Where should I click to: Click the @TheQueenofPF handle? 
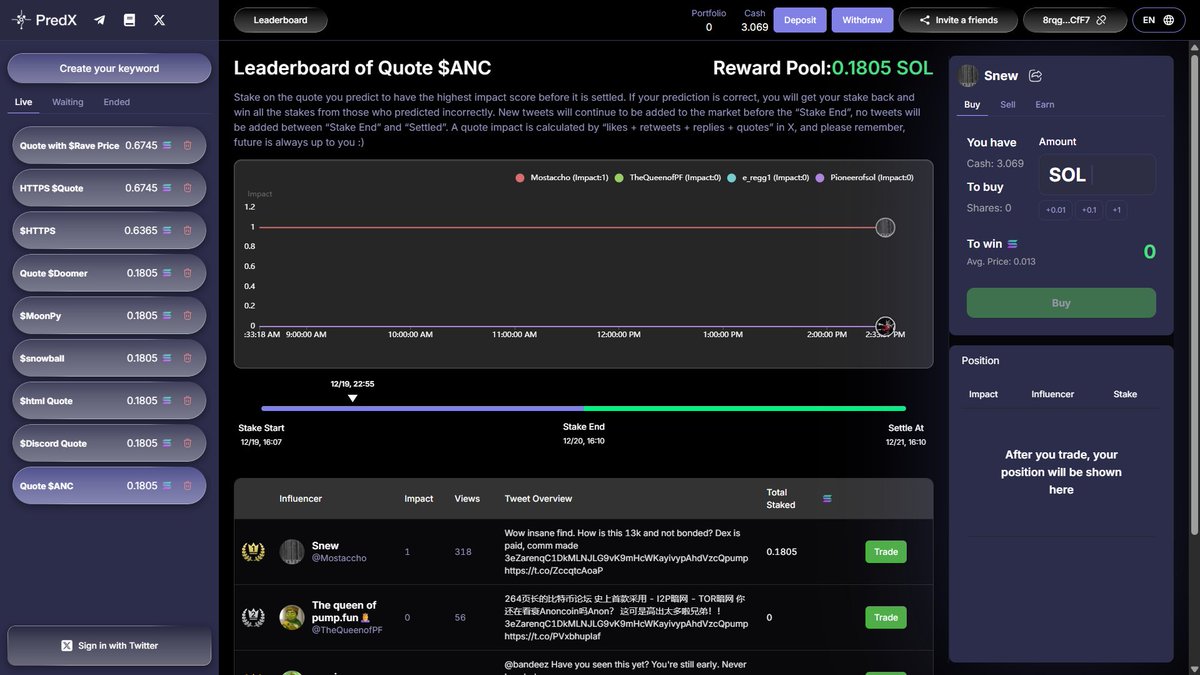[347, 631]
